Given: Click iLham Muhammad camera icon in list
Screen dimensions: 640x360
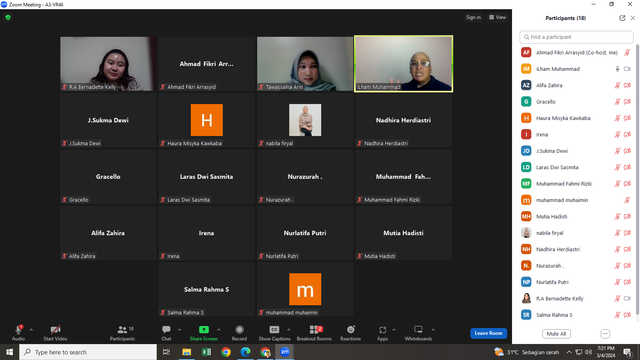Looking at the screenshot, I should (x=627, y=69).
